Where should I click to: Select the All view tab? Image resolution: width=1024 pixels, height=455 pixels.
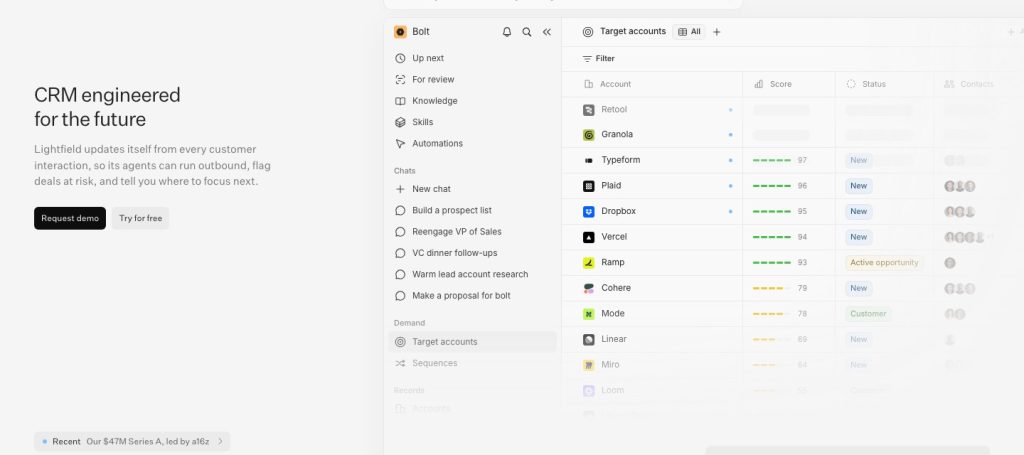click(x=689, y=31)
